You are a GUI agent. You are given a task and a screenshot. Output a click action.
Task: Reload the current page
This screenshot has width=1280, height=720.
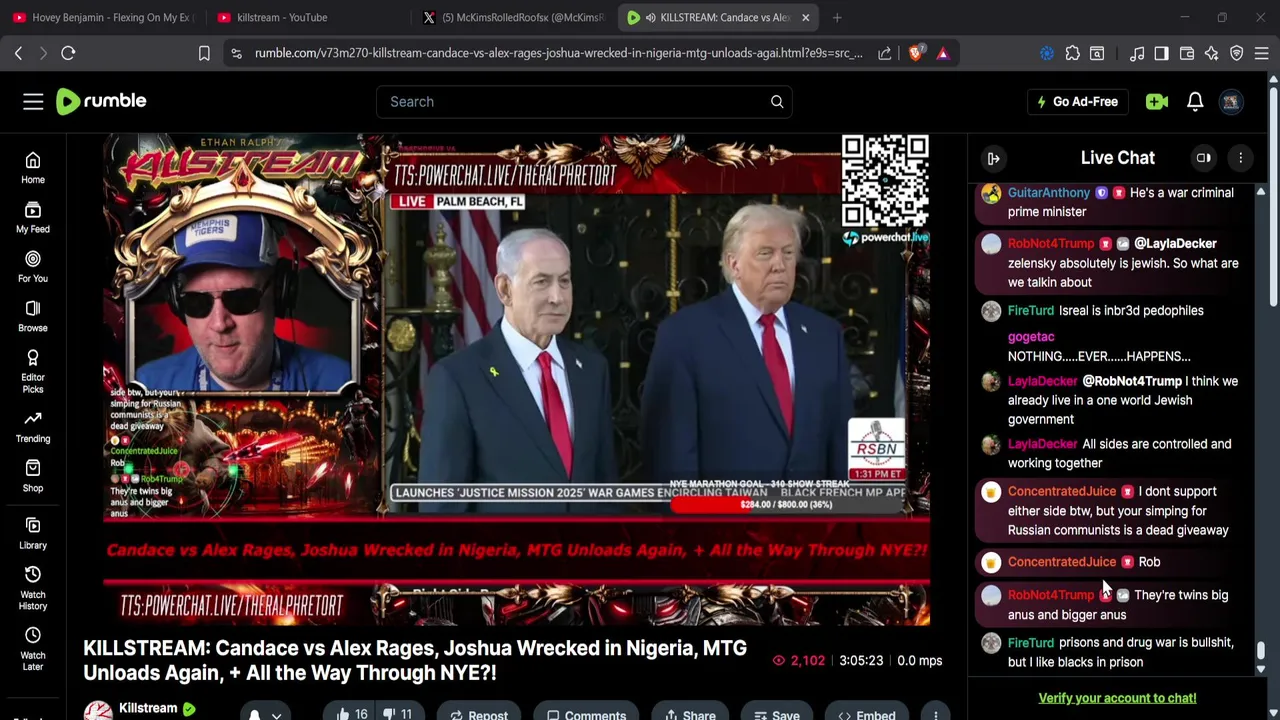point(68,53)
